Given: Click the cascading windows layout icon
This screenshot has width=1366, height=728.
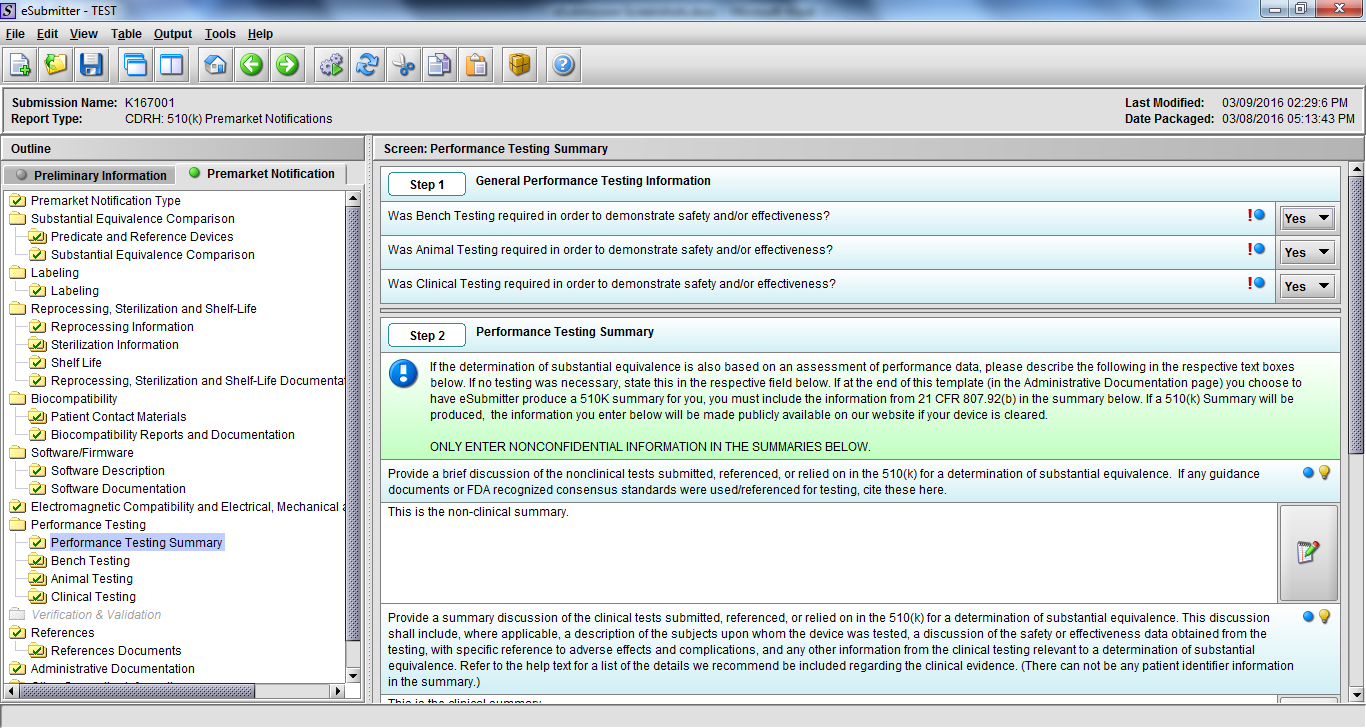Looking at the screenshot, I should [135, 65].
